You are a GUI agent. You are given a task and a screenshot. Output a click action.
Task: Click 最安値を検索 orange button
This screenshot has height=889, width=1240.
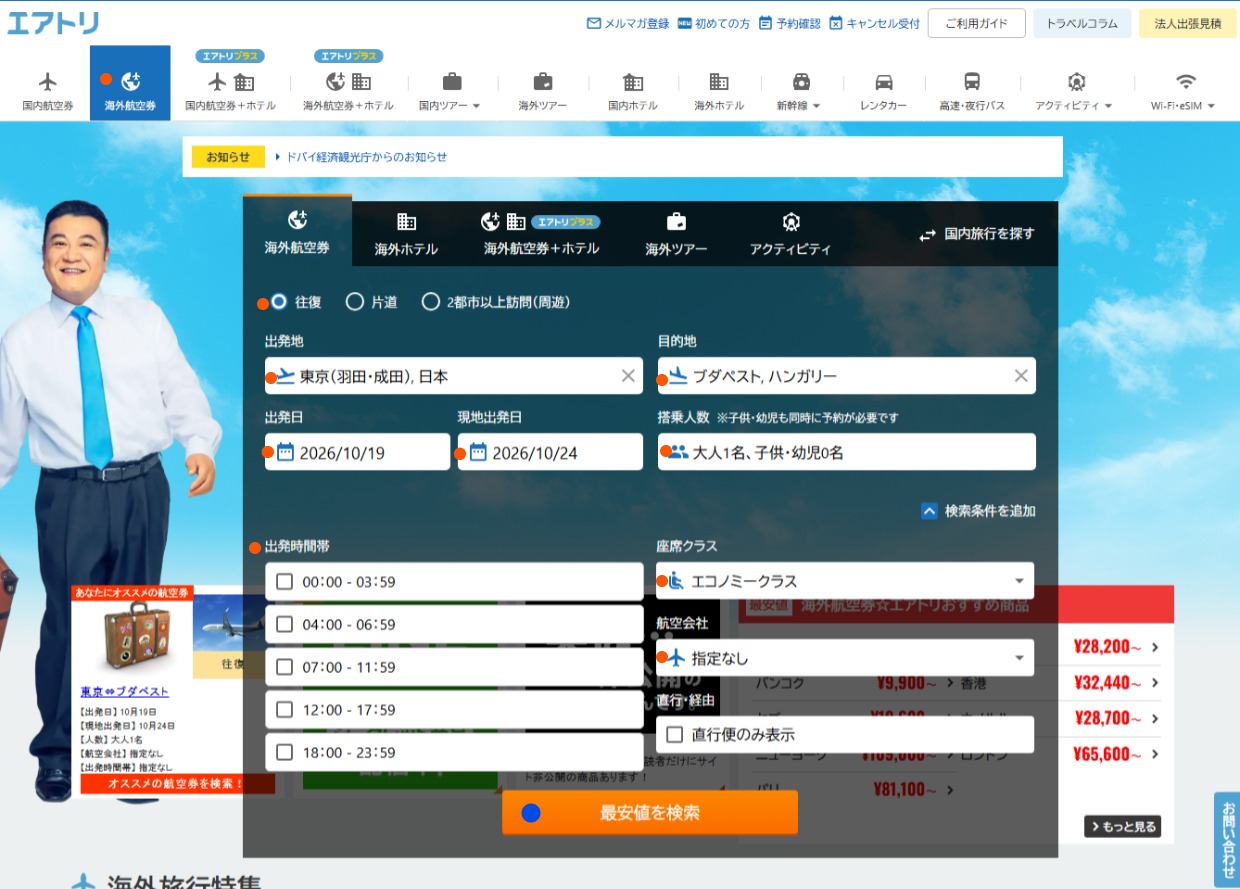pos(650,812)
